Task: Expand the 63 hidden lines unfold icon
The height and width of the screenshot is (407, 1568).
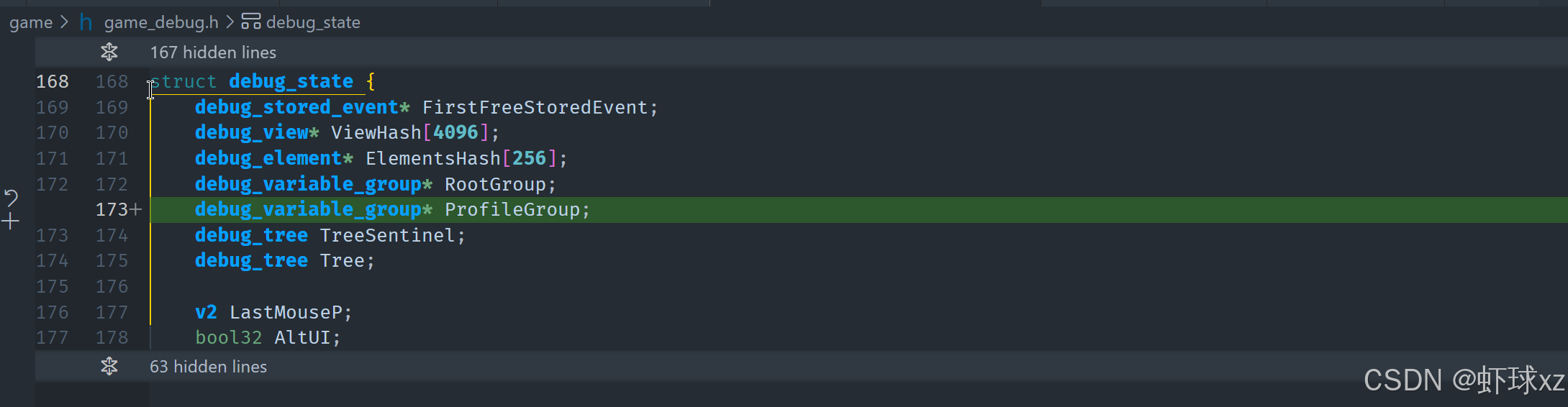Action: pyautogui.click(x=109, y=366)
